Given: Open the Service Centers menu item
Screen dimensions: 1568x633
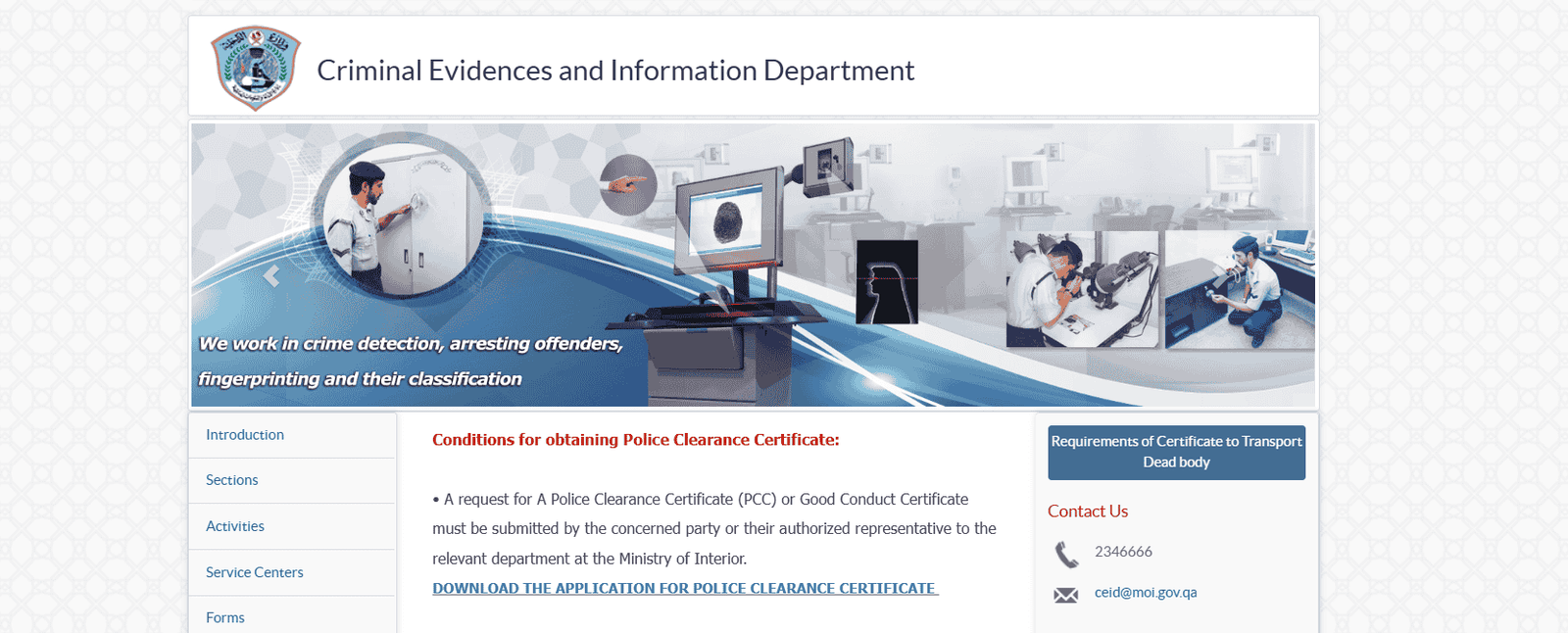Looking at the screenshot, I should [292, 572].
